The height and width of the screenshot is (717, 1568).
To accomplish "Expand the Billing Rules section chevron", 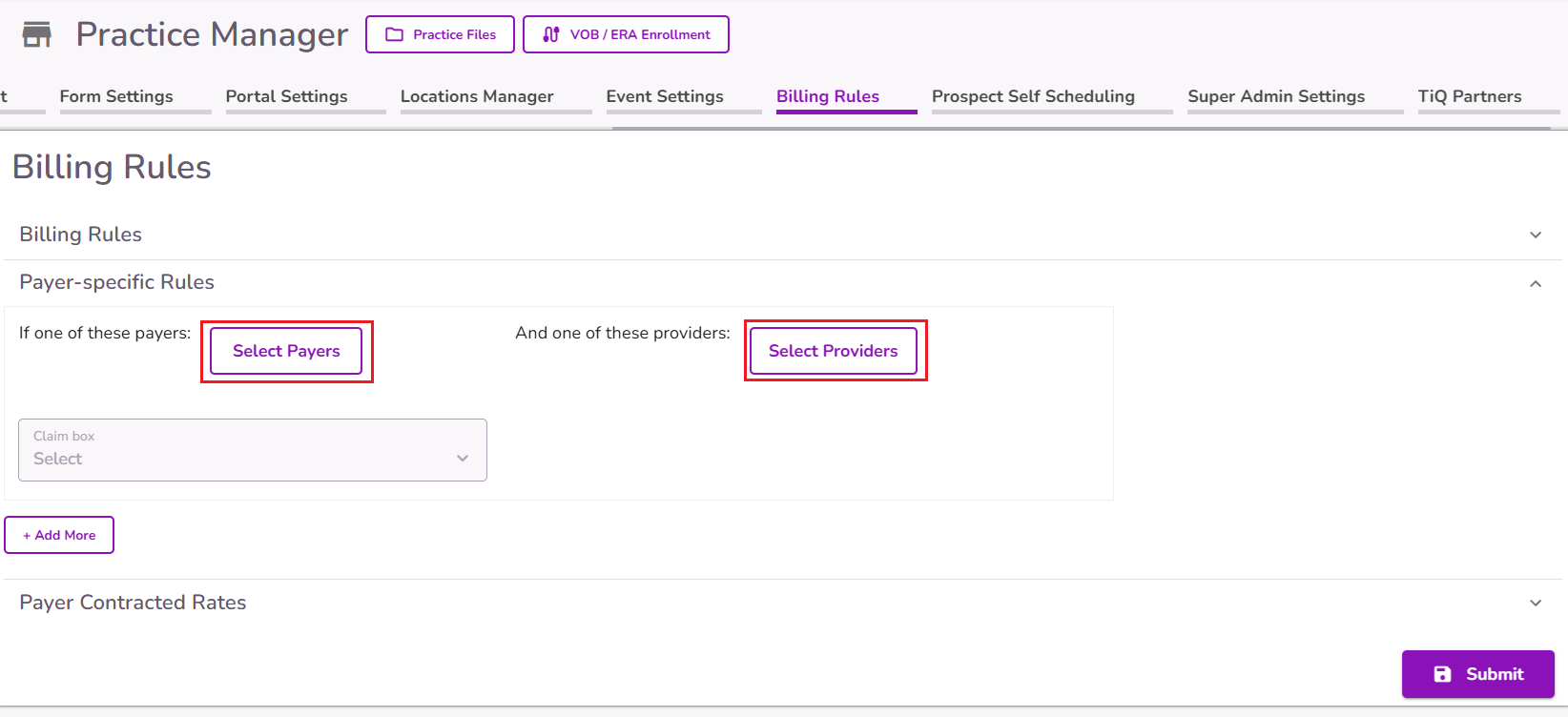I will [1536, 235].
